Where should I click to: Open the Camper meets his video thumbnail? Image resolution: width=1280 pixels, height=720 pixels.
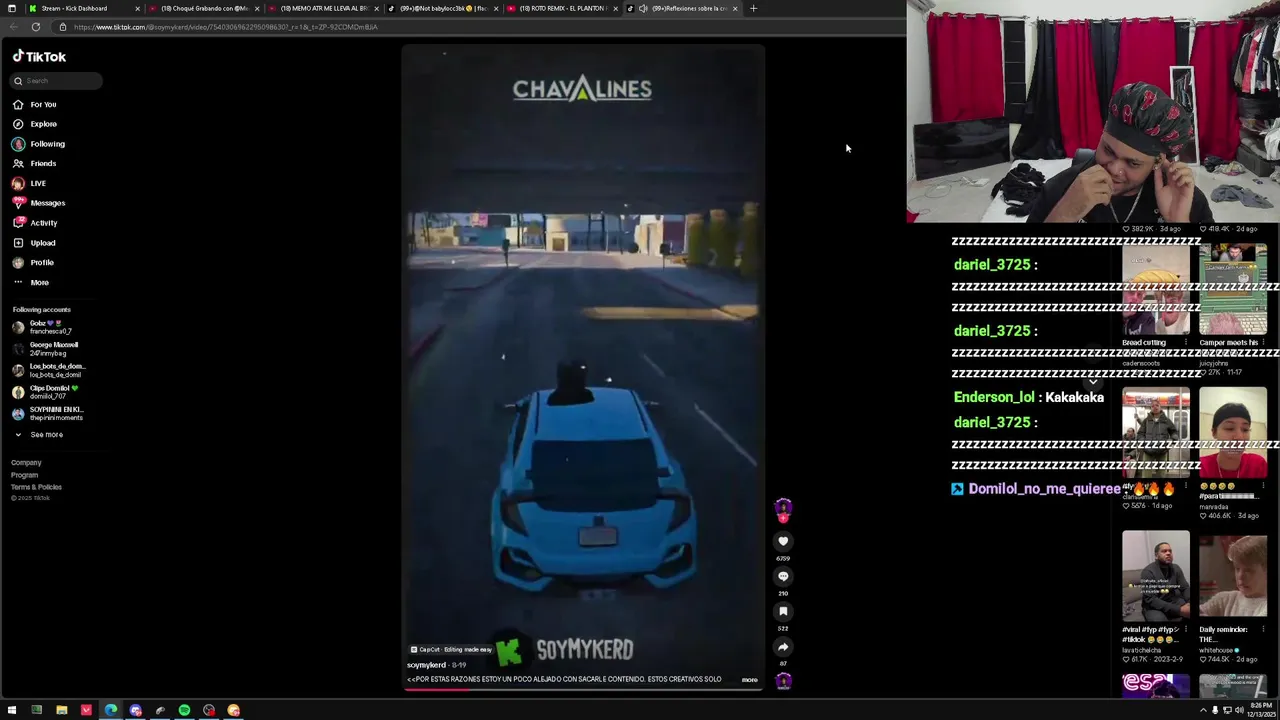coord(1232,290)
